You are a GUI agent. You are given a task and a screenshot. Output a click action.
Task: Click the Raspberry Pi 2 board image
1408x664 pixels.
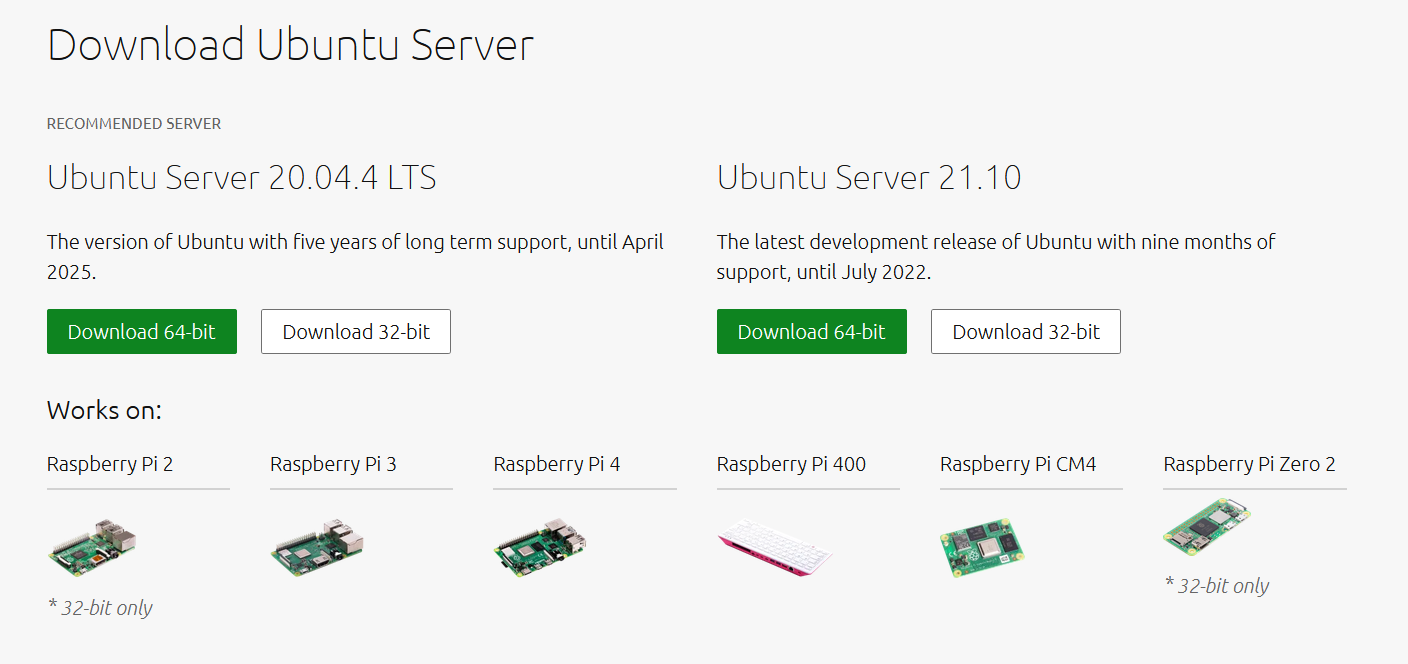[x=92, y=546]
